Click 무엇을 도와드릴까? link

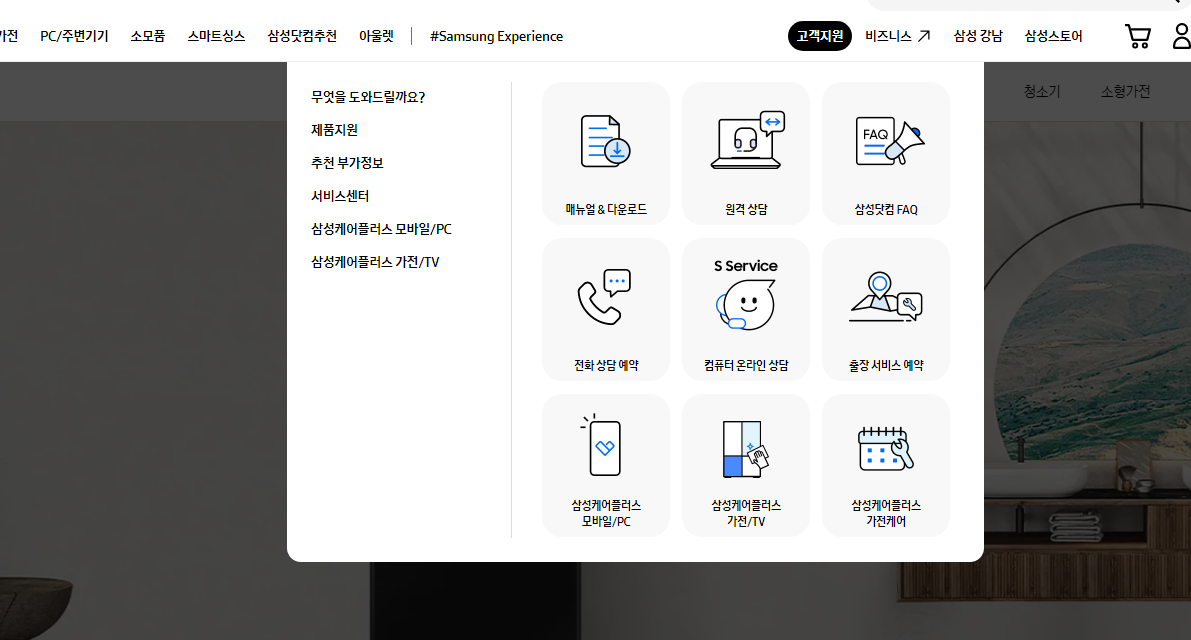368,97
